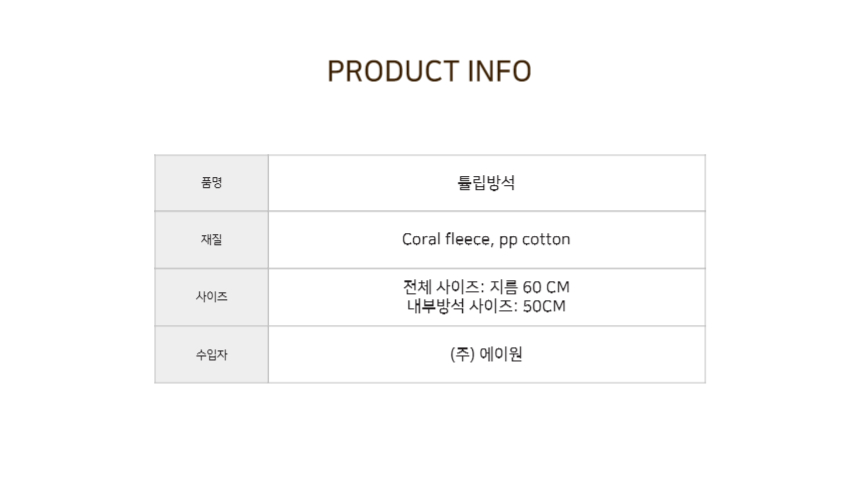Click the 50CM inner cushion value

(x=544, y=306)
